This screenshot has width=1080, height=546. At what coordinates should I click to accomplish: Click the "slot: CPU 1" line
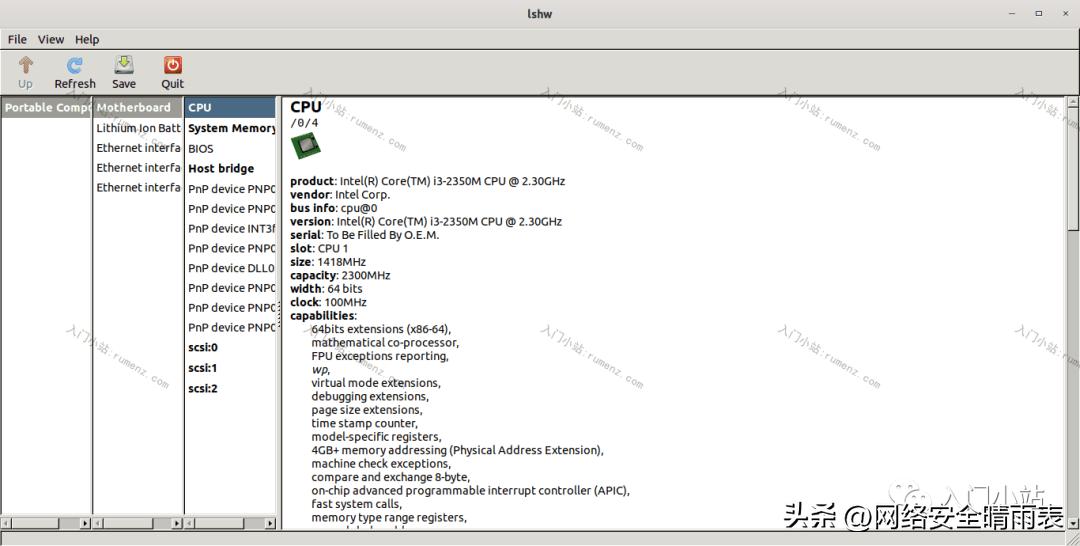(x=319, y=249)
